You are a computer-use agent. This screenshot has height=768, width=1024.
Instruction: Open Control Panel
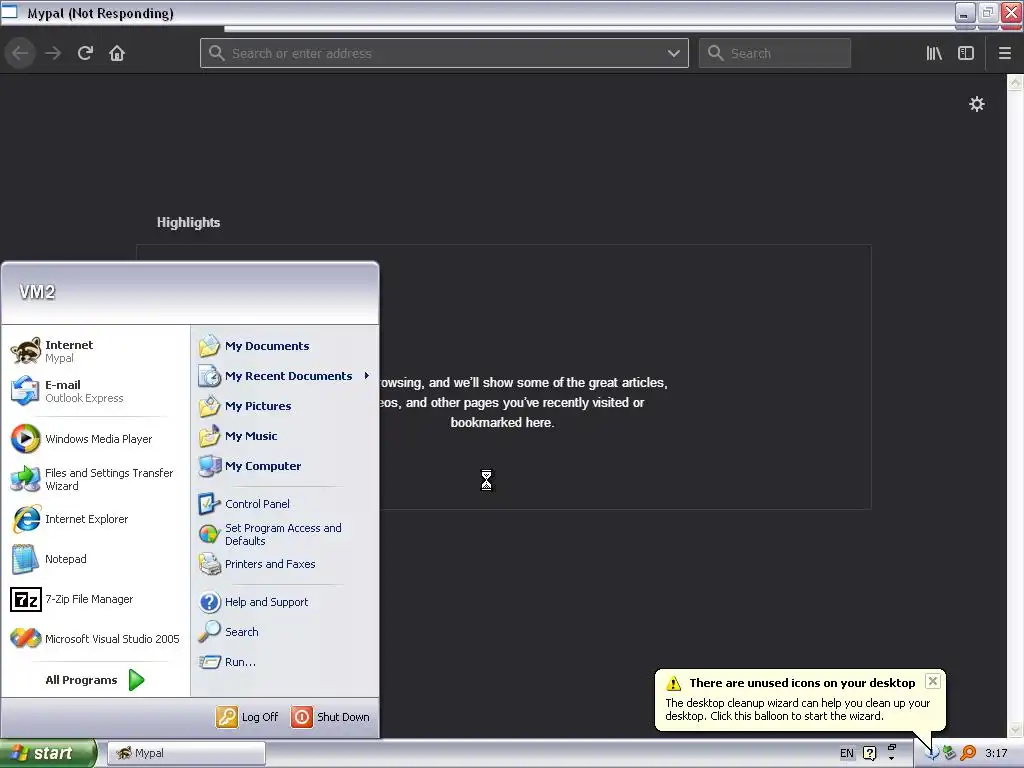click(285, 504)
